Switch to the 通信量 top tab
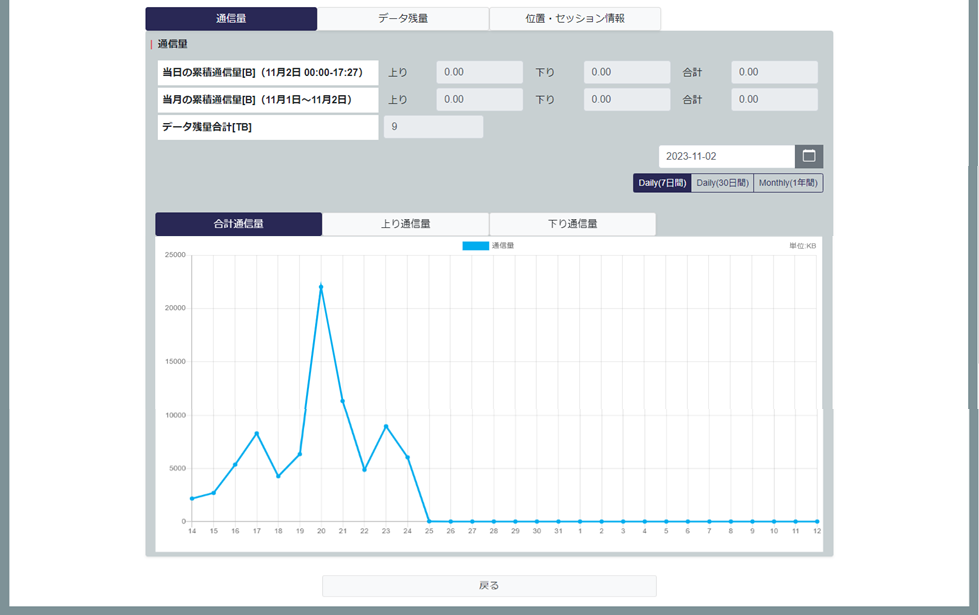 pos(231,19)
